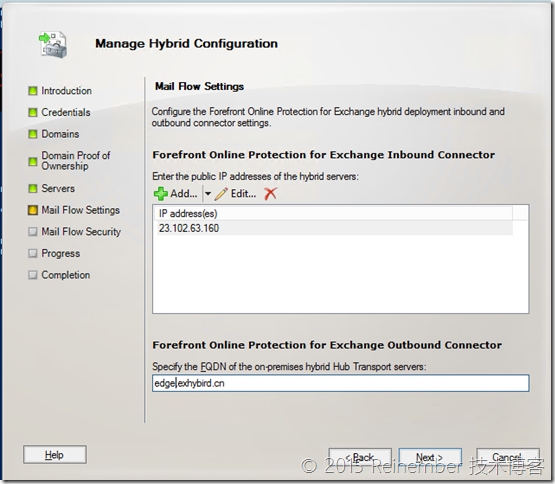Click gray status square beside Completion
The height and width of the screenshot is (484, 555).
coord(33,275)
